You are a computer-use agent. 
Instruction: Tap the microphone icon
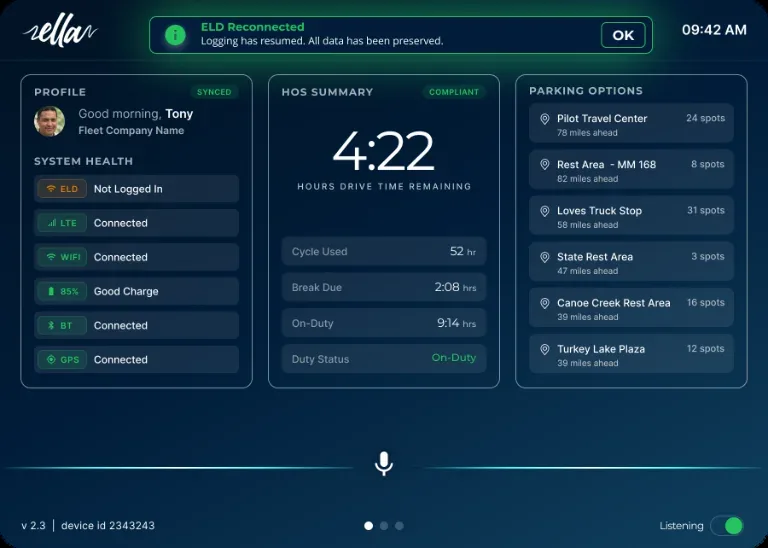point(384,463)
